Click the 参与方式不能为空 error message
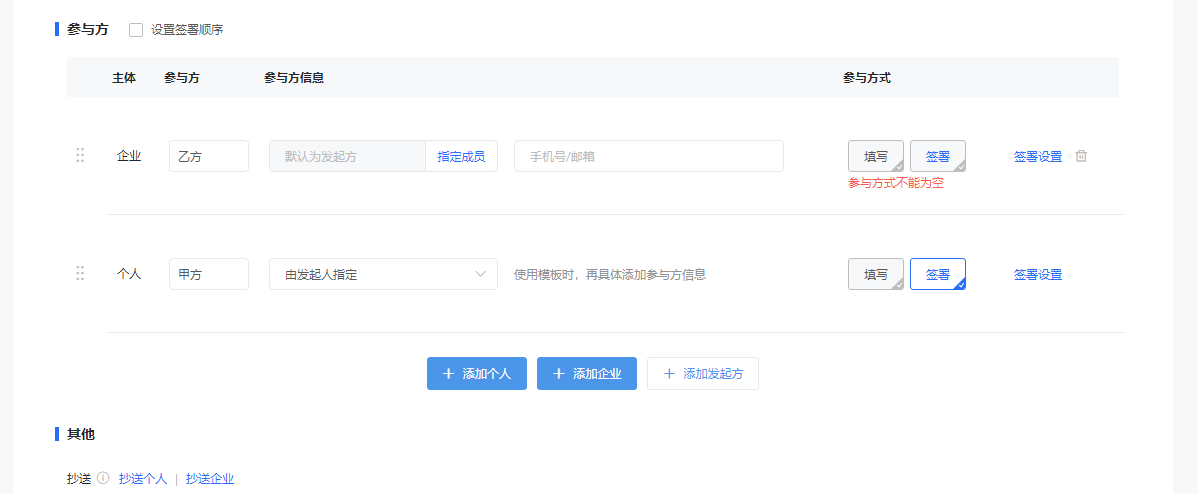The width and height of the screenshot is (1198, 494). pos(895,183)
